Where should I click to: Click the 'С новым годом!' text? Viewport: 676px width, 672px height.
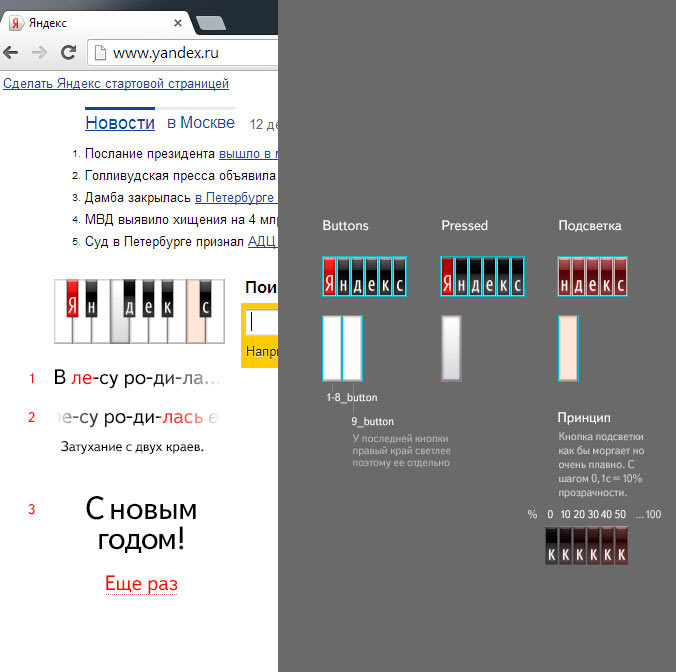tap(141, 523)
